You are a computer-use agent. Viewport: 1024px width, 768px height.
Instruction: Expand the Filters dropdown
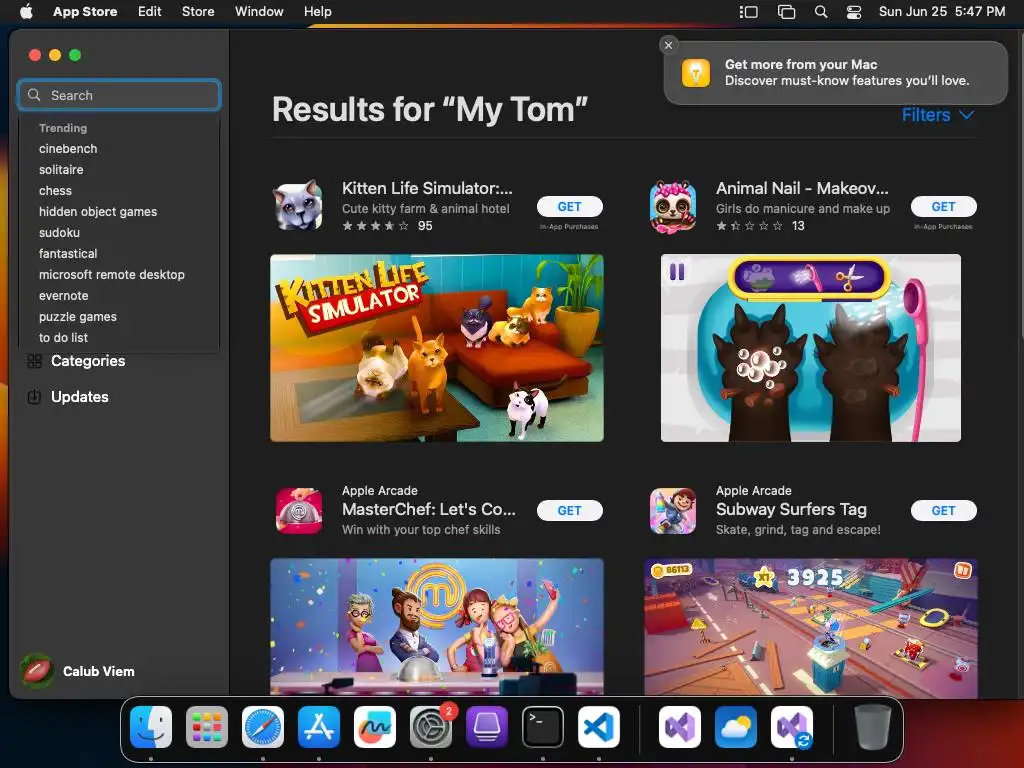coord(938,115)
